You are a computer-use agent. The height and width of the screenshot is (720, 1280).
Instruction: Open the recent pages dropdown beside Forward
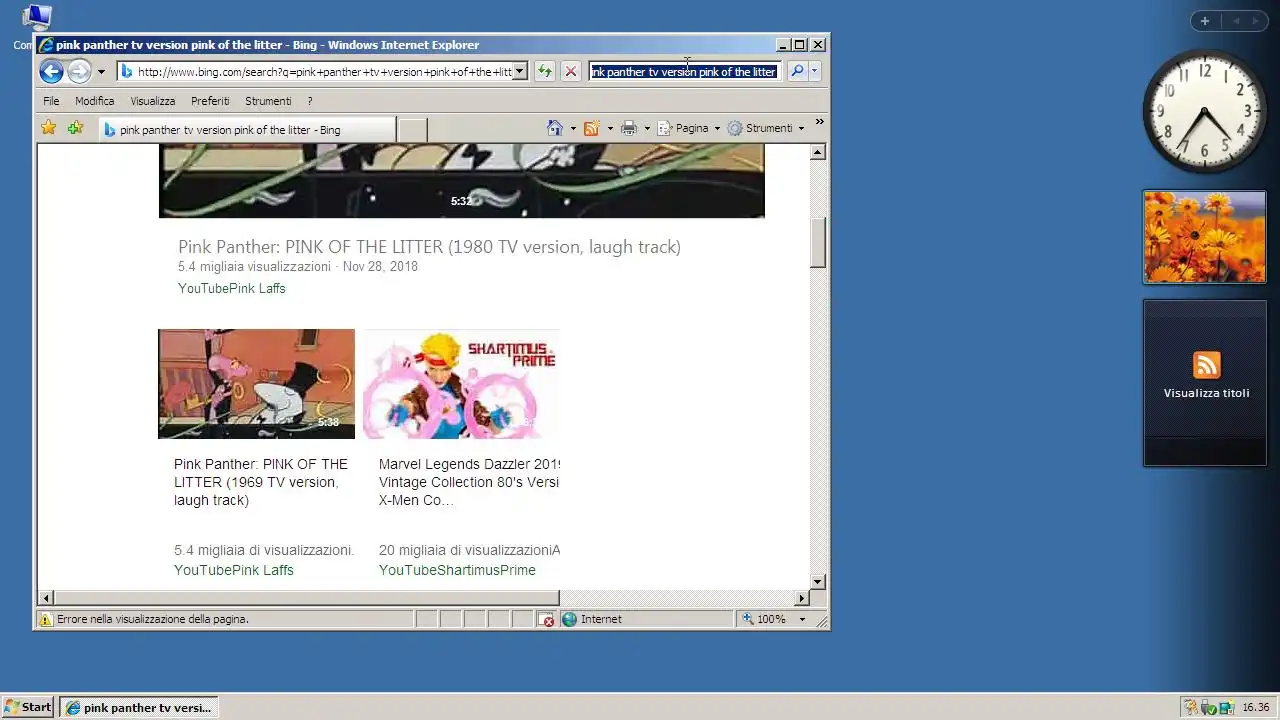tap(101, 72)
